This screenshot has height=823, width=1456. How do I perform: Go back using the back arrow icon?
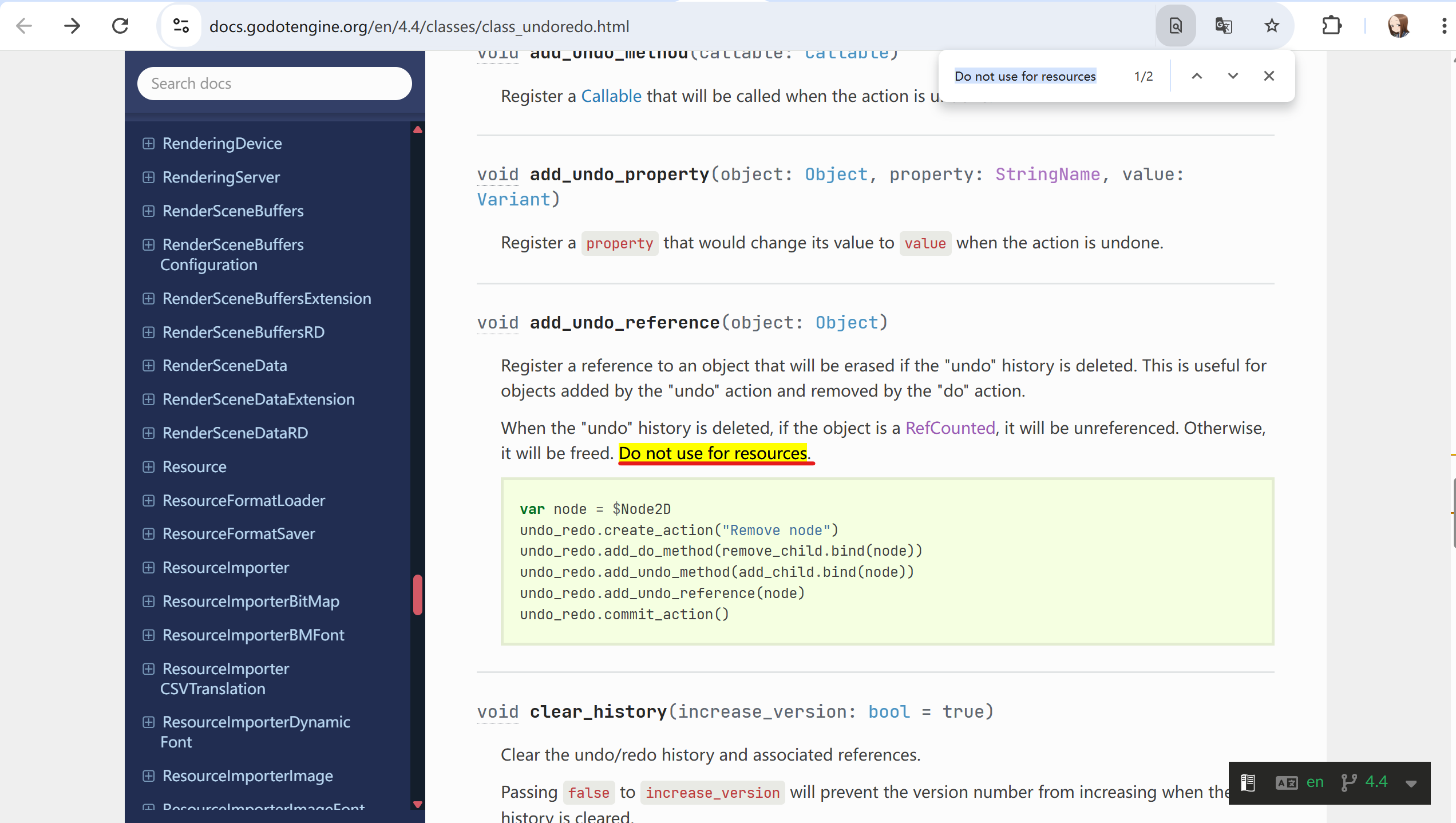[x=23, y=25]
